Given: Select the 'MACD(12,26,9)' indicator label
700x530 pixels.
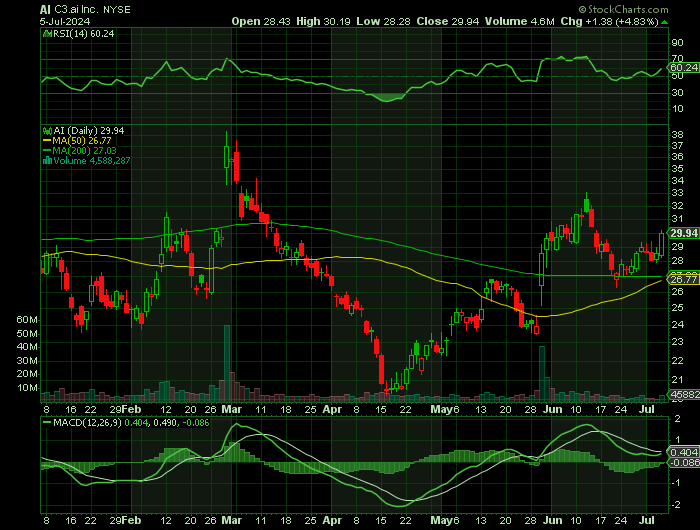Looking at the screenshot, I should pos(88,422).
